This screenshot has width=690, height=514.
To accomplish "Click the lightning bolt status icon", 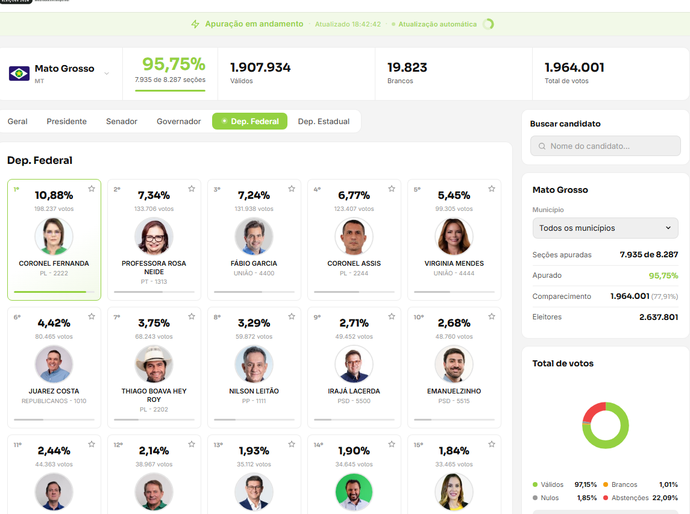I will pos(195,24).
